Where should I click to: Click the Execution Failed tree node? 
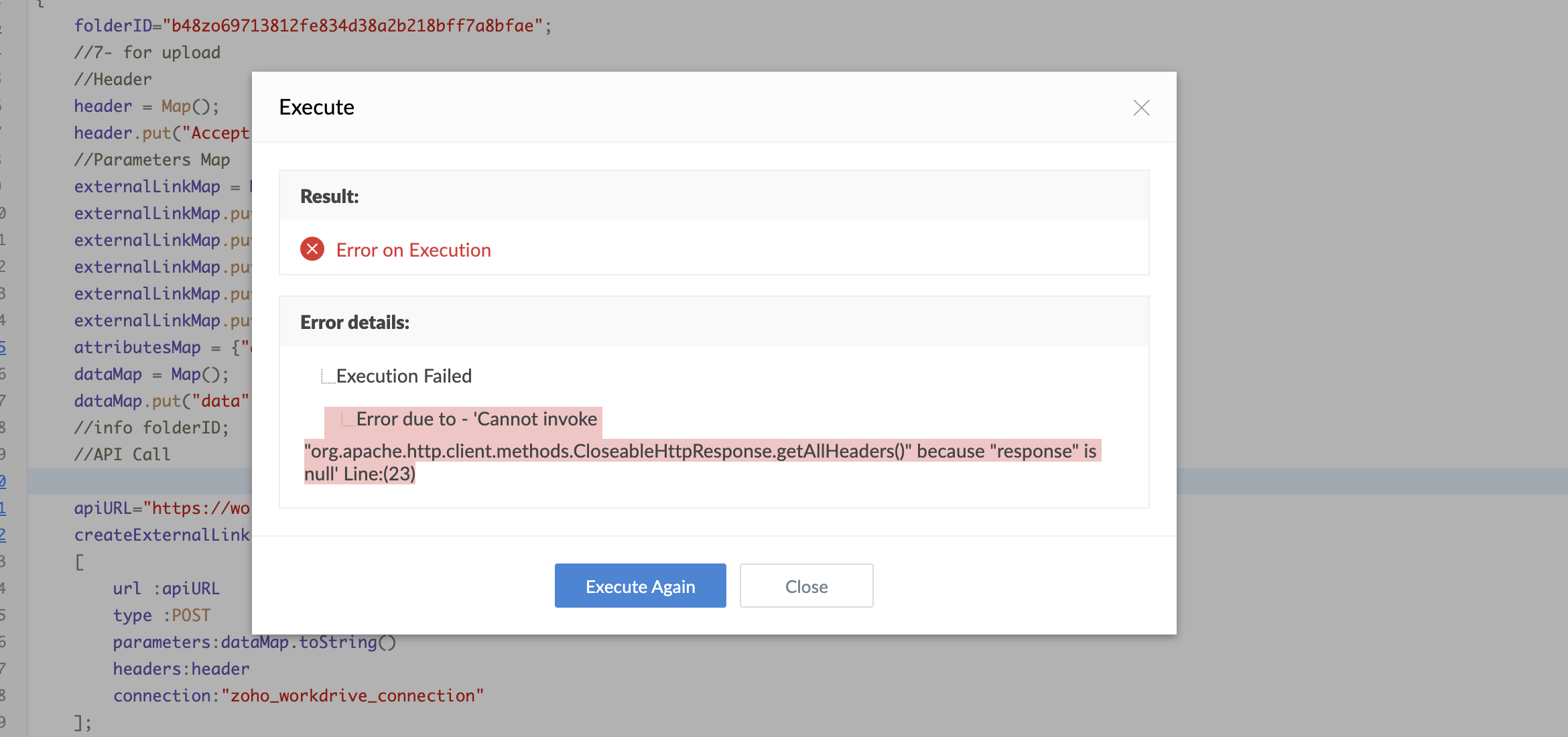pos(403,377)
